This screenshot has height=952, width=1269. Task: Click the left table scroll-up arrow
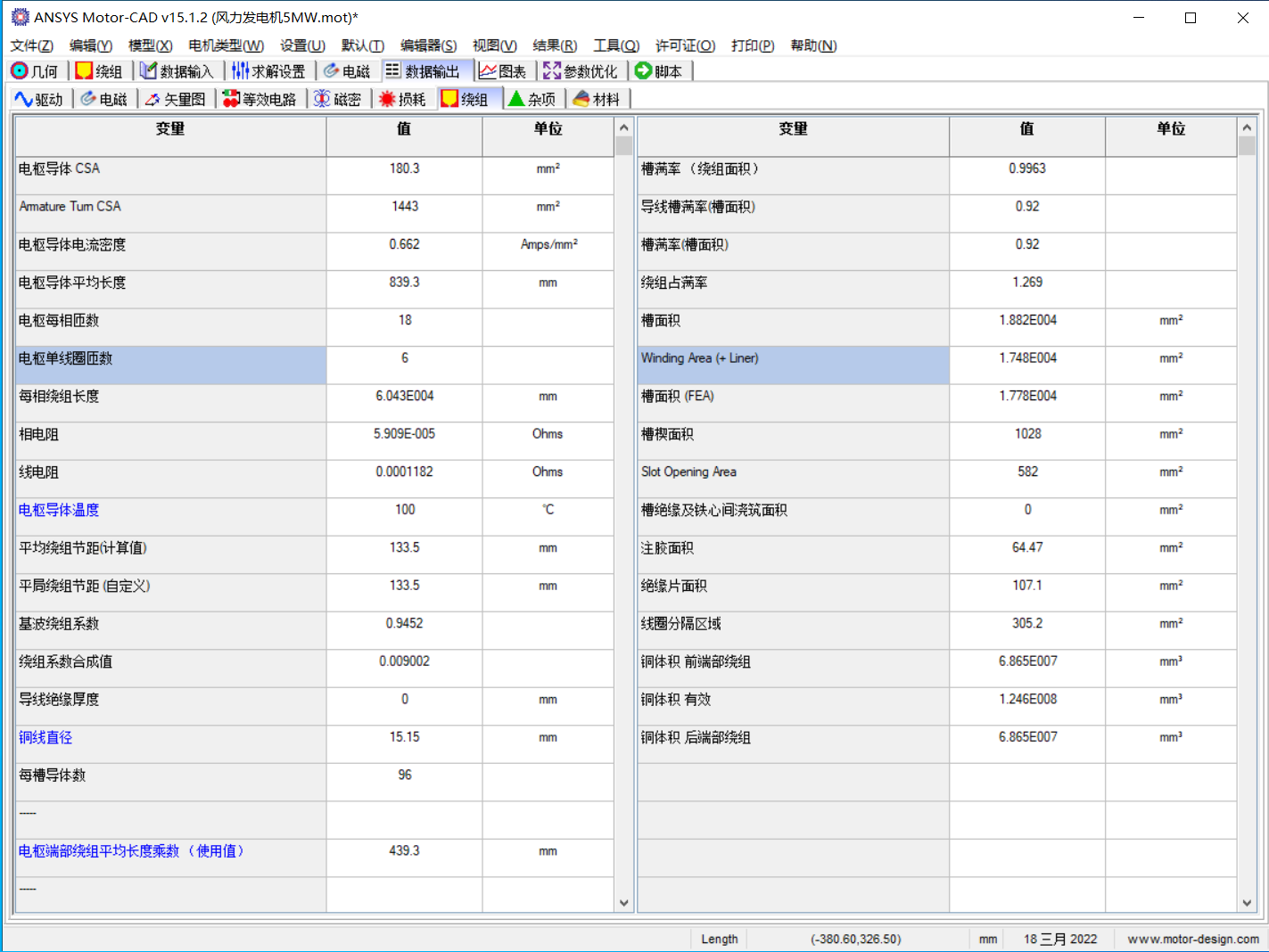(623, 127)
